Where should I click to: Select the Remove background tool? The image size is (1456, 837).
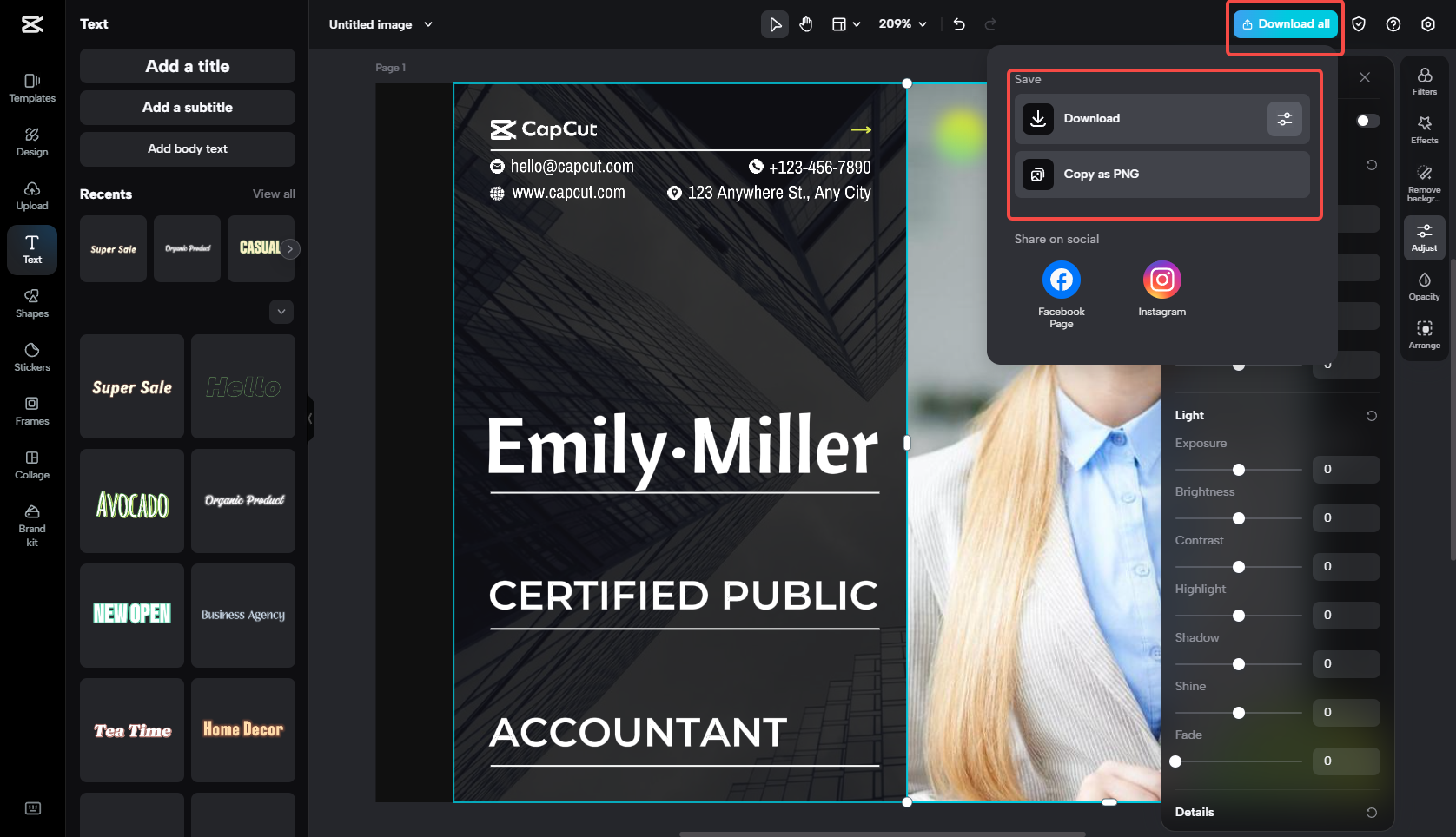coord(1424,182)
